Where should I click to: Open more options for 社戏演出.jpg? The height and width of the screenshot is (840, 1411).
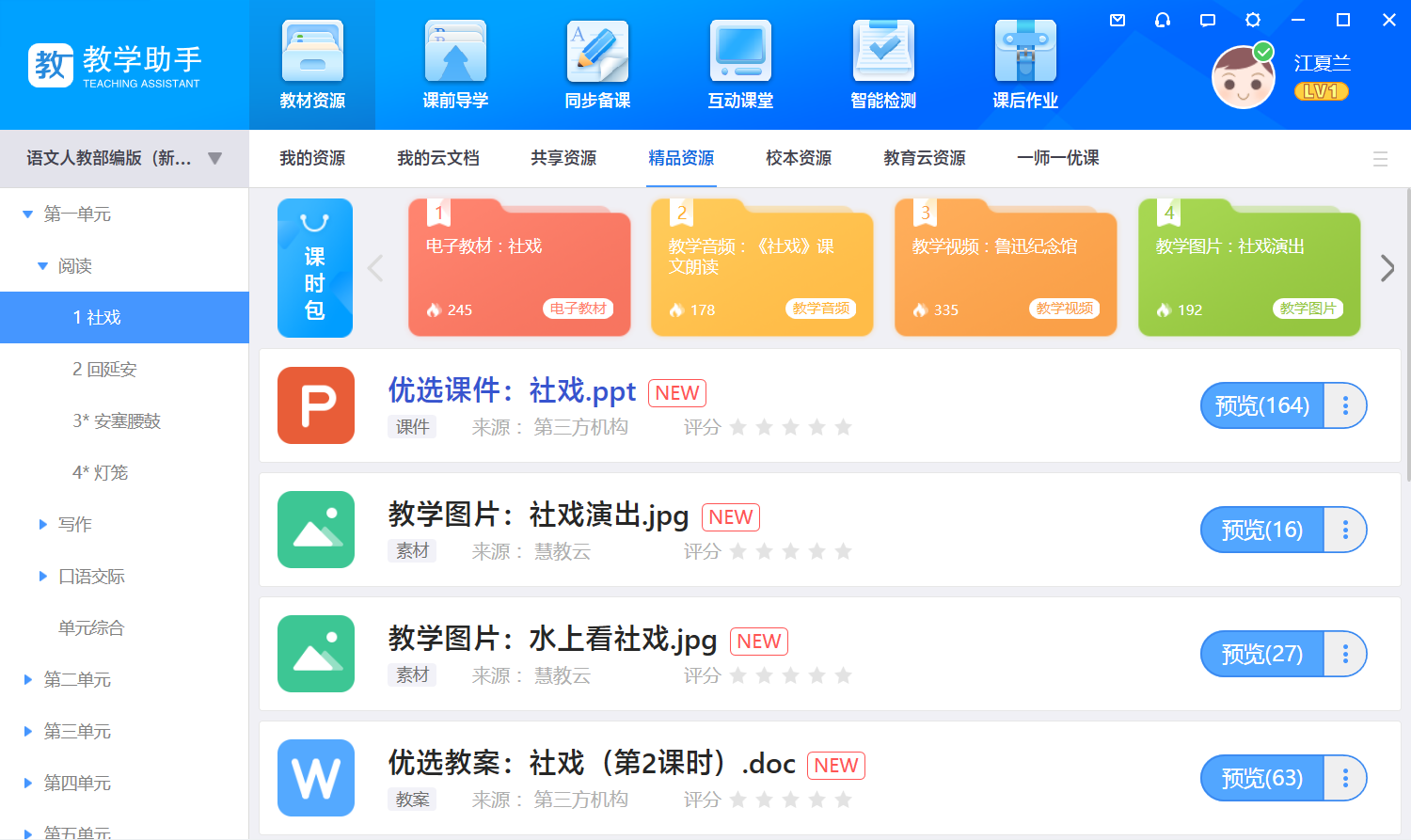point(1345,530)
